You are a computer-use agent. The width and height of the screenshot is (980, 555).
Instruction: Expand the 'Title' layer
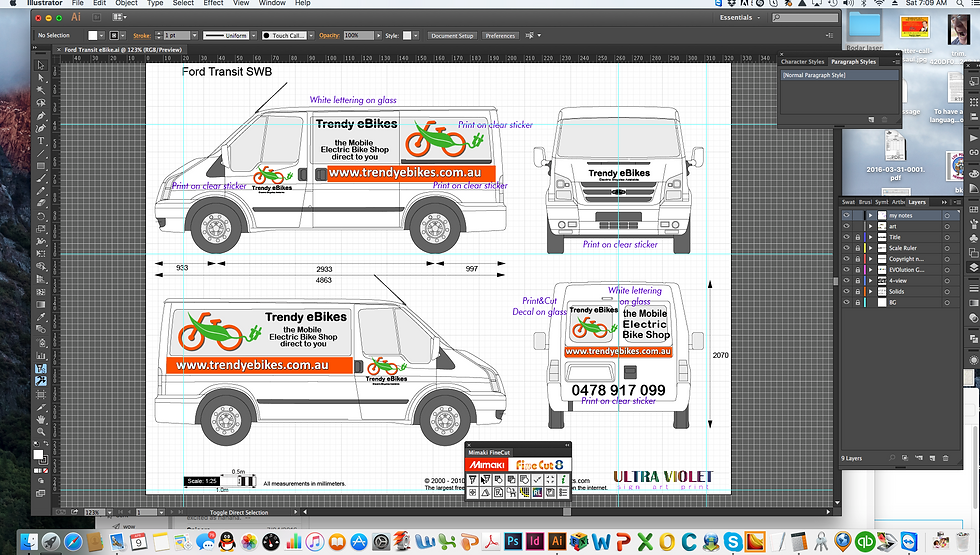[870, 238]
